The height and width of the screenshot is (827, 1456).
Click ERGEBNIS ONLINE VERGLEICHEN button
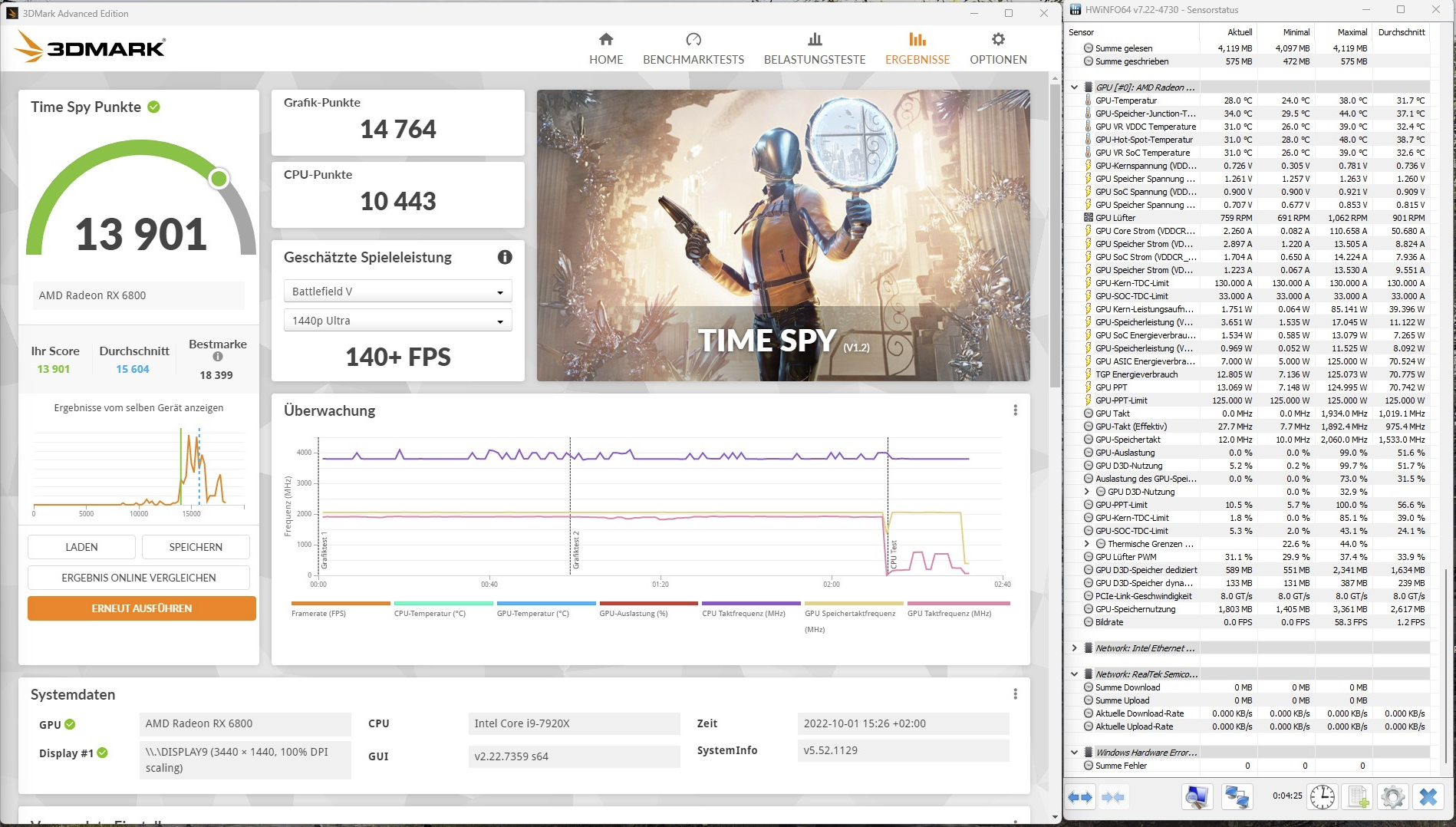139,578
